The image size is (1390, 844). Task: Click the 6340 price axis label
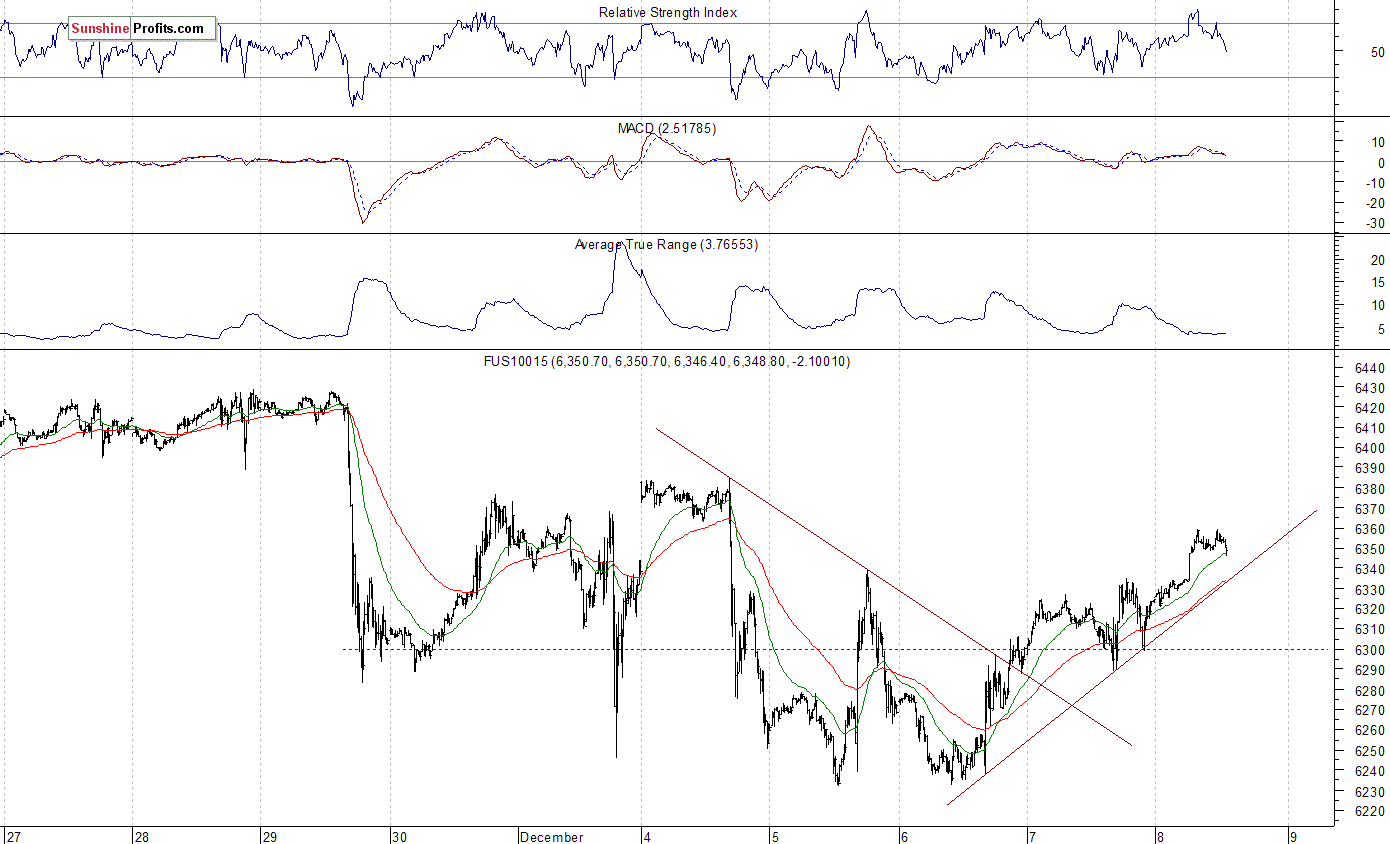tap(1369, 569)
